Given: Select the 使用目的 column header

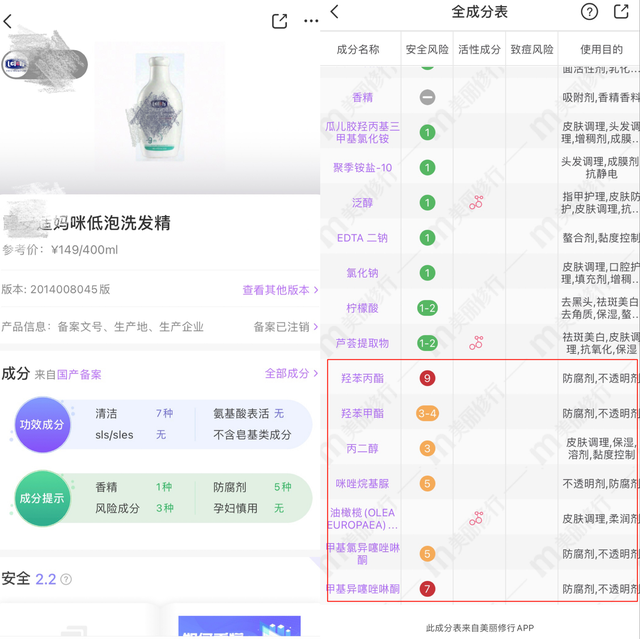Looking at the screenshot, I should pos(602,49).
